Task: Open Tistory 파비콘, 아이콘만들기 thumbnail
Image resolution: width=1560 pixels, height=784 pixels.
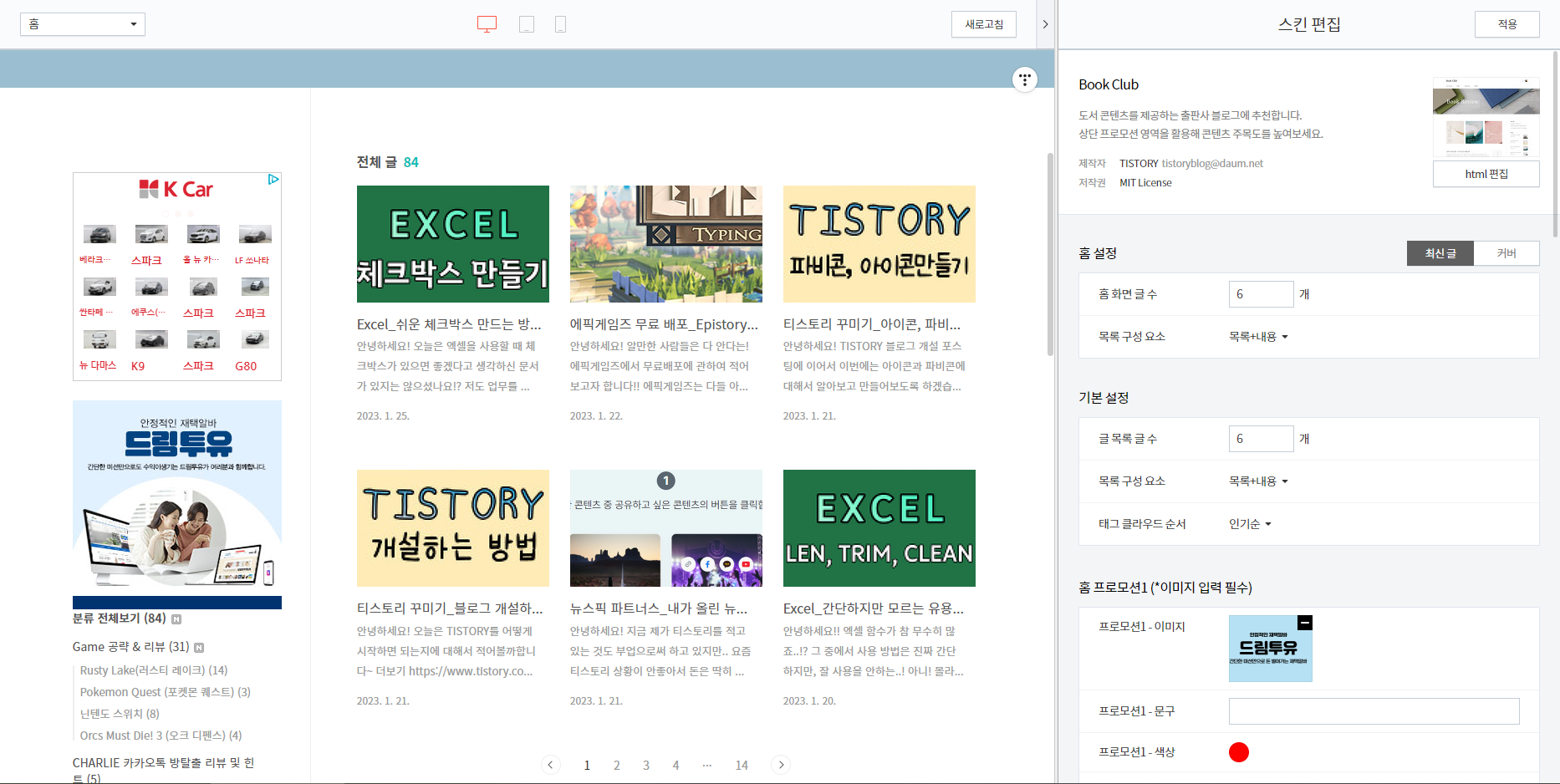Action: click(x=879, y=244)
